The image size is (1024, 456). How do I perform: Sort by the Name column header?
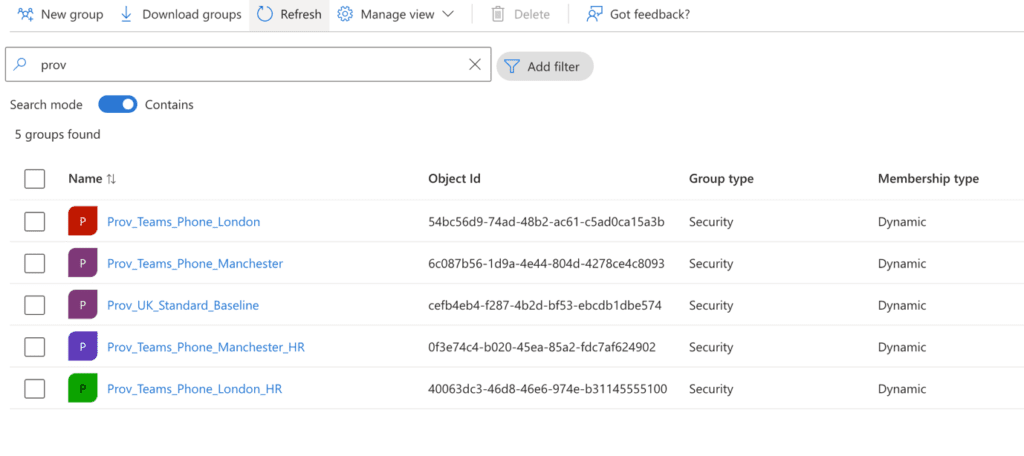[x=85, y=179]
